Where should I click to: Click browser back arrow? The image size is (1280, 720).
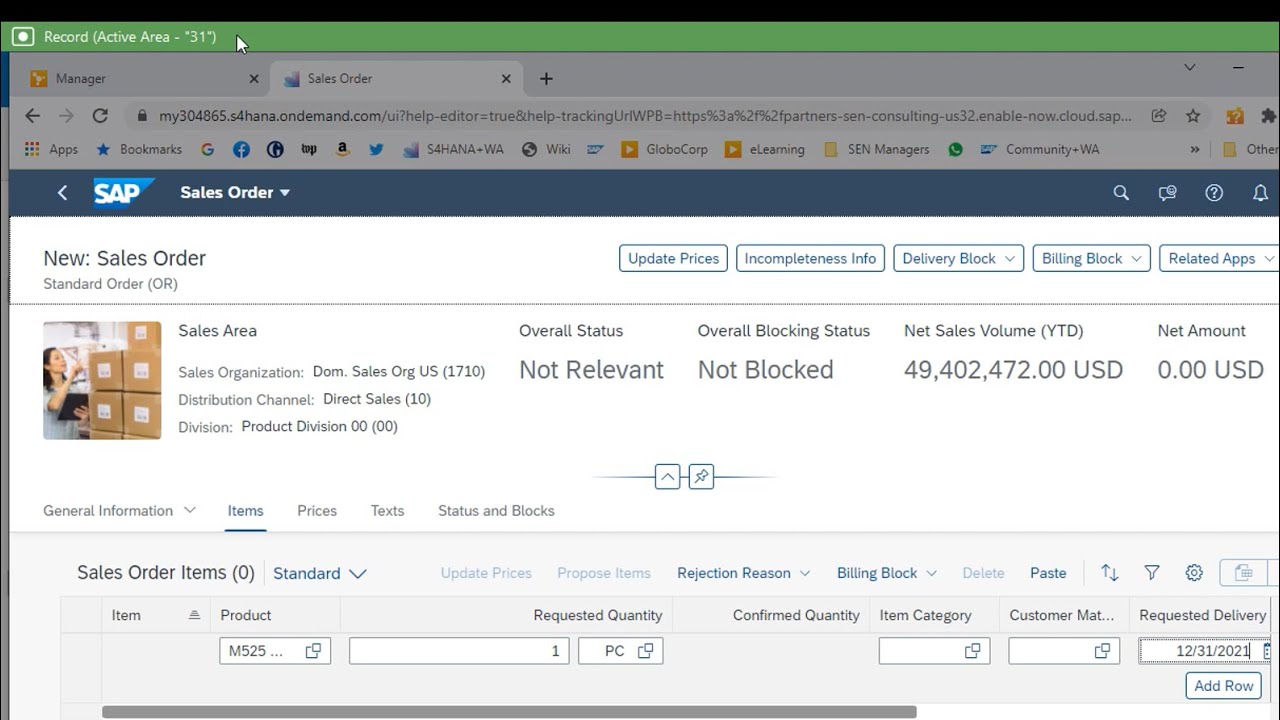pyautogui.click(x=32, y=116)
